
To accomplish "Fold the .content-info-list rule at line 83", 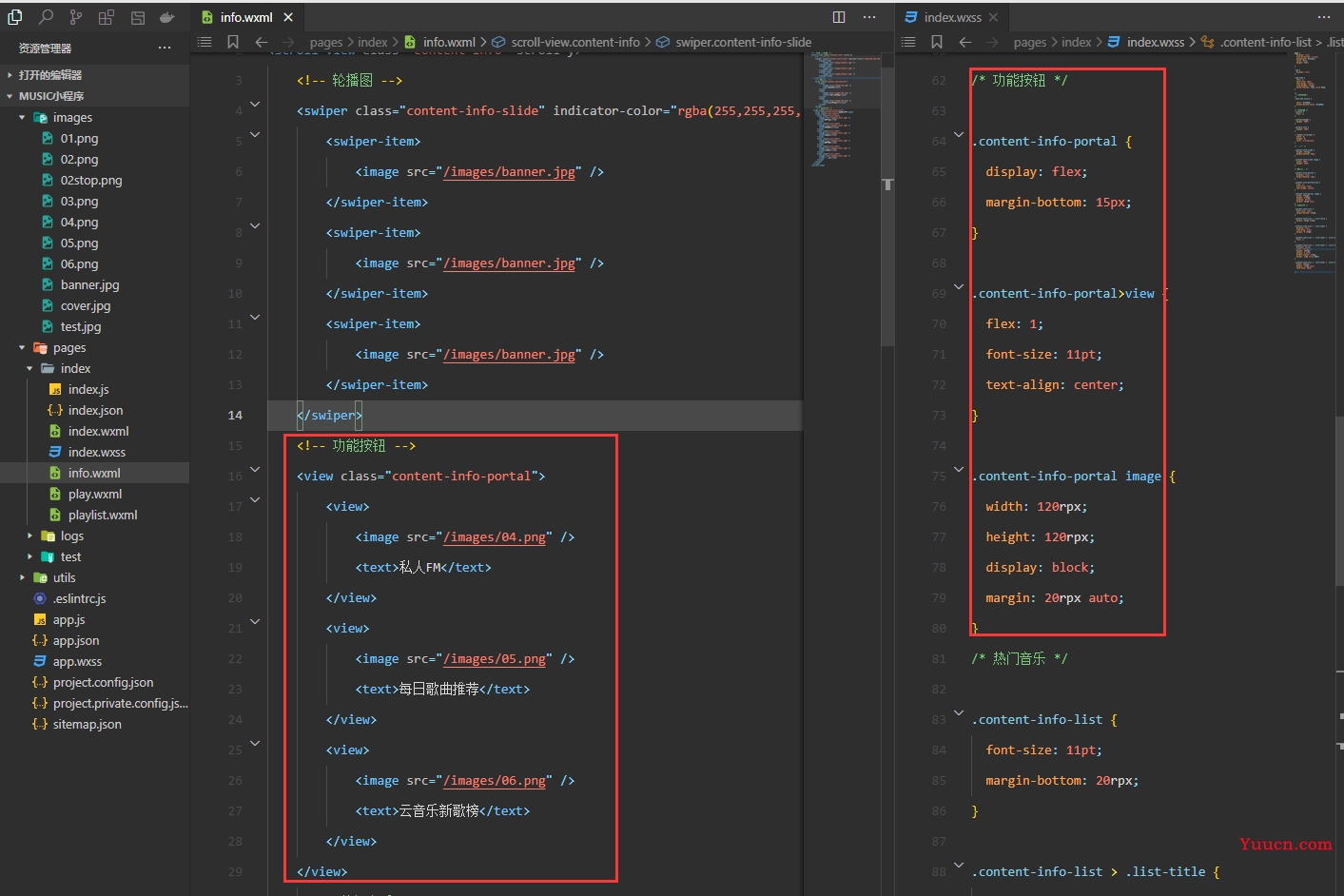I will pyautogui.click(x=959, y=712).
